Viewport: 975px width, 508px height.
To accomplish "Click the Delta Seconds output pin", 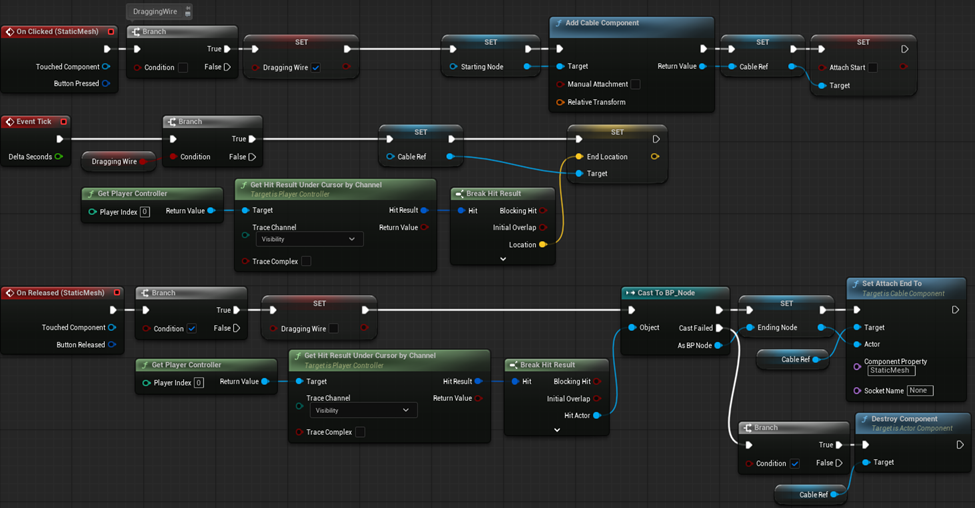I will (58, 157).
